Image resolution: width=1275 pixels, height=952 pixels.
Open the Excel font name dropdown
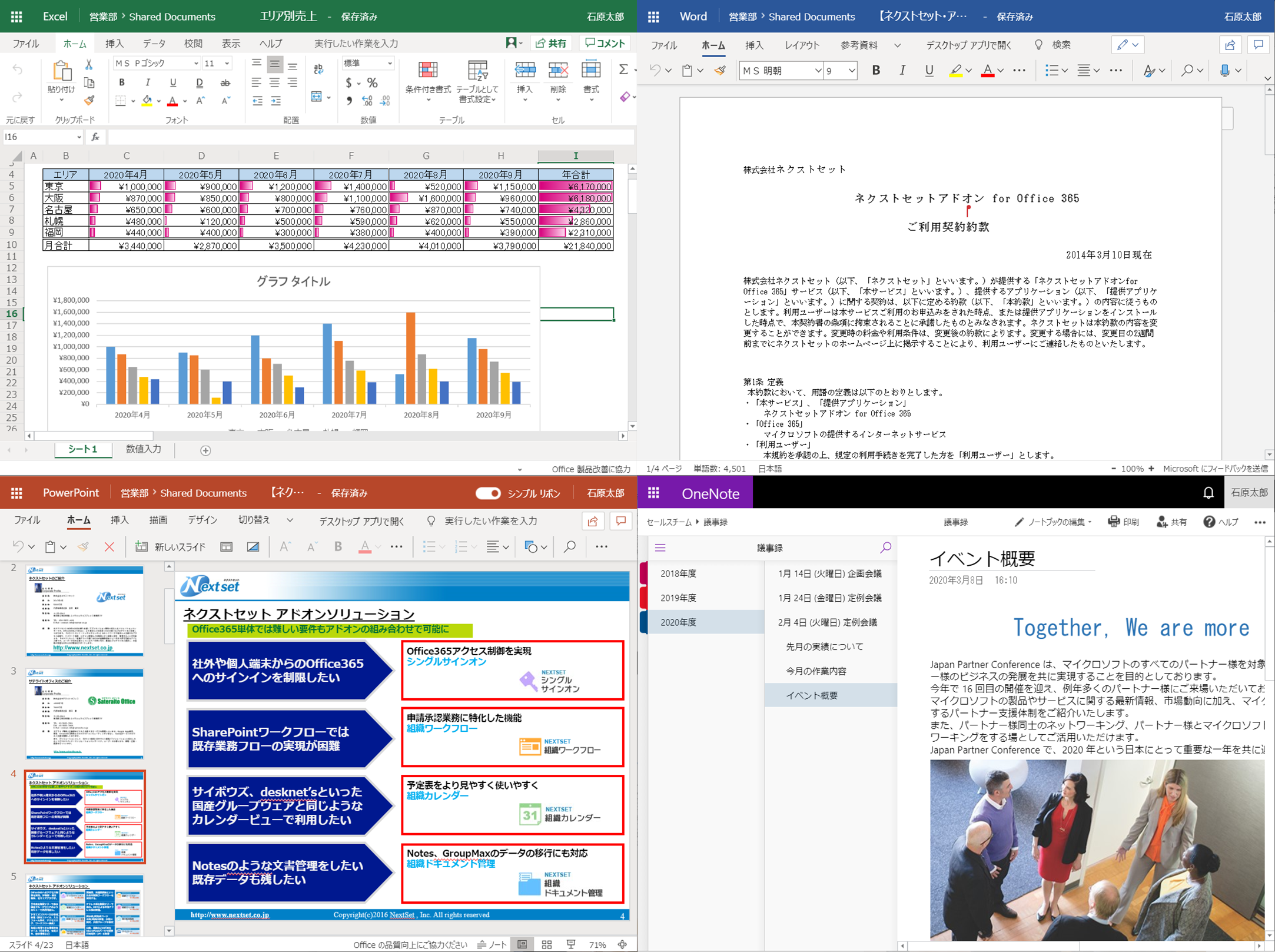(x=196, y=63)
